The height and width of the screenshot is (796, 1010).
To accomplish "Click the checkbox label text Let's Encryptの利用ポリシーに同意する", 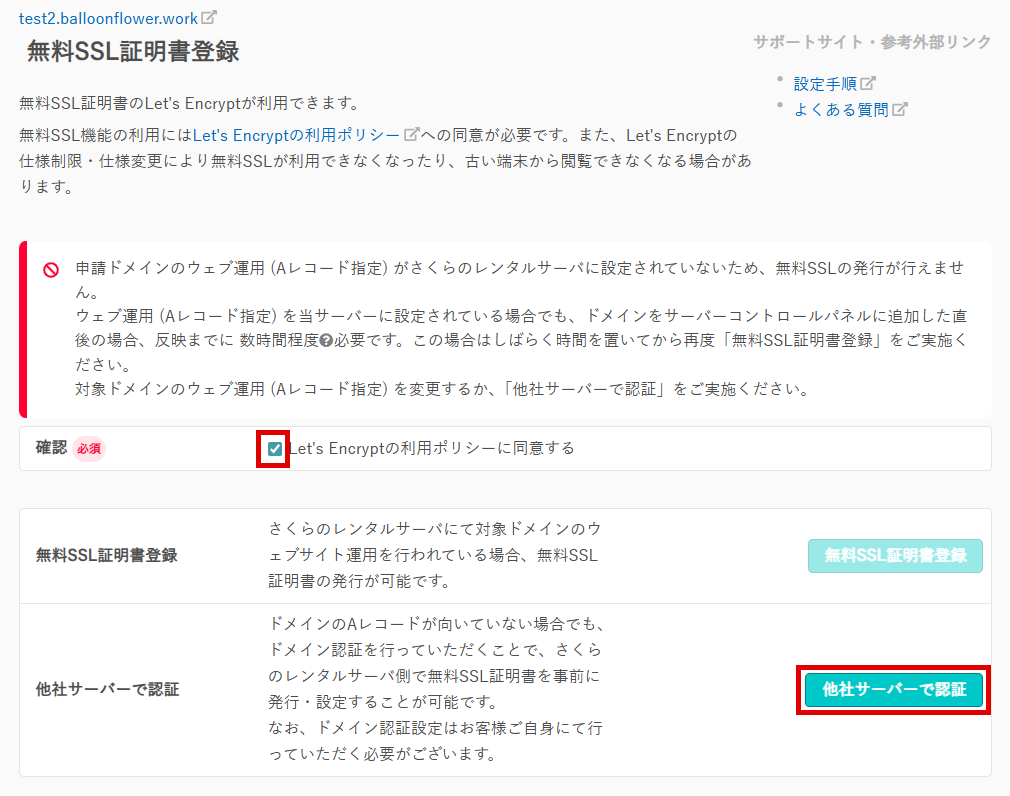I will click(431, 449).
